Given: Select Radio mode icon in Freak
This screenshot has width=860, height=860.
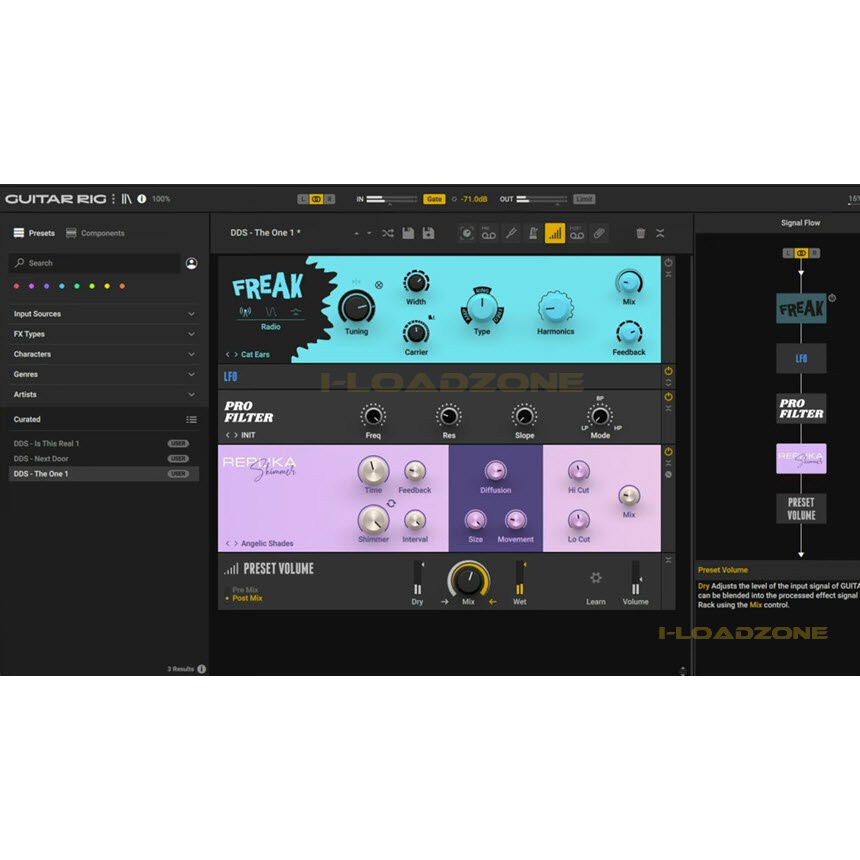Looking at the screenshot, I should [245, 312].
